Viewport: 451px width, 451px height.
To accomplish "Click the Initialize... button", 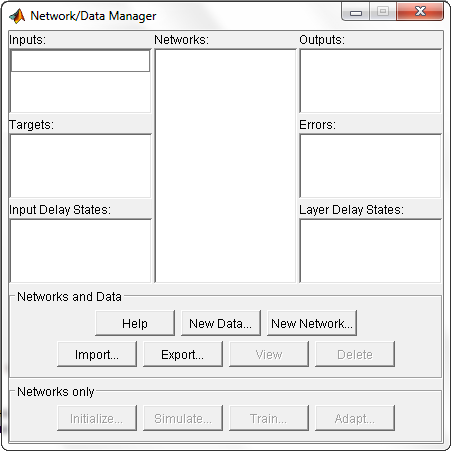I will [97, 418].
